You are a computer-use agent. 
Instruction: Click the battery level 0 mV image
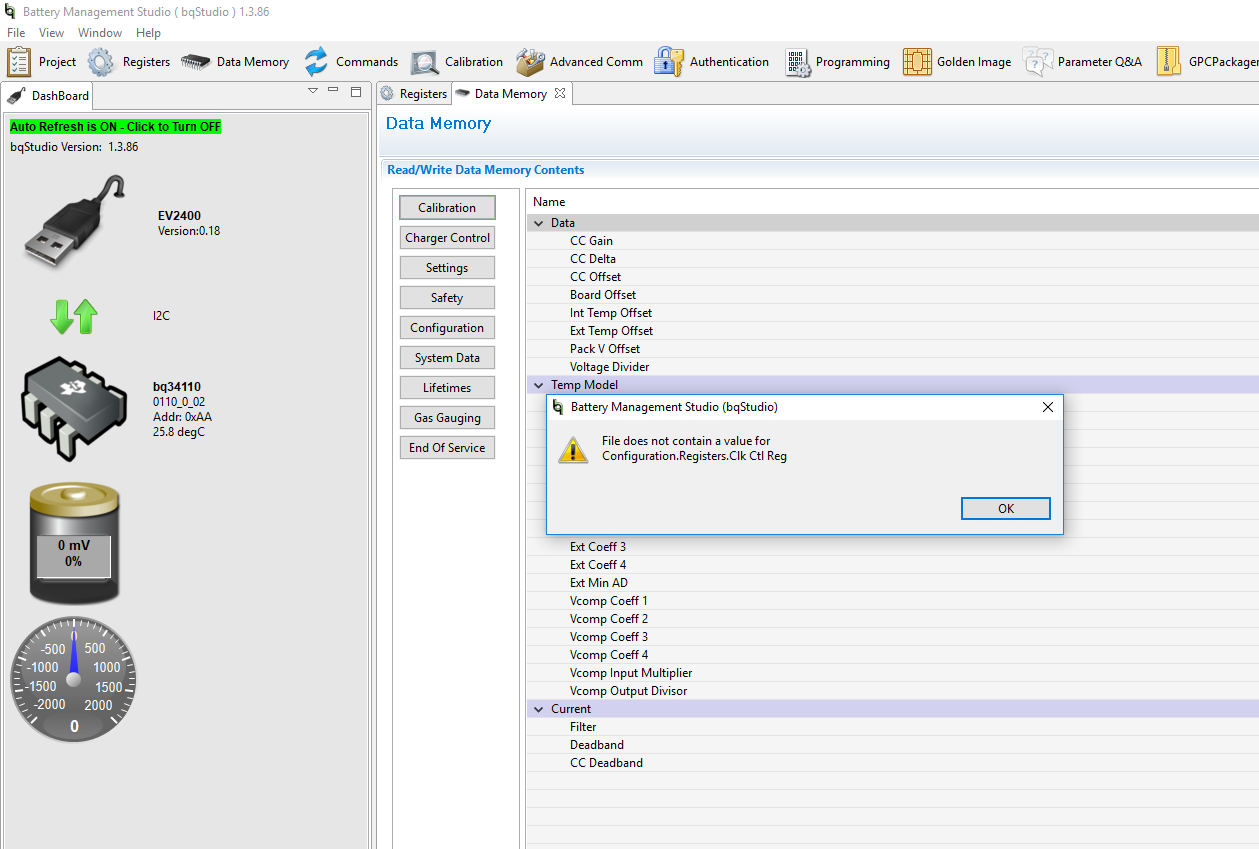coord(74,544)
